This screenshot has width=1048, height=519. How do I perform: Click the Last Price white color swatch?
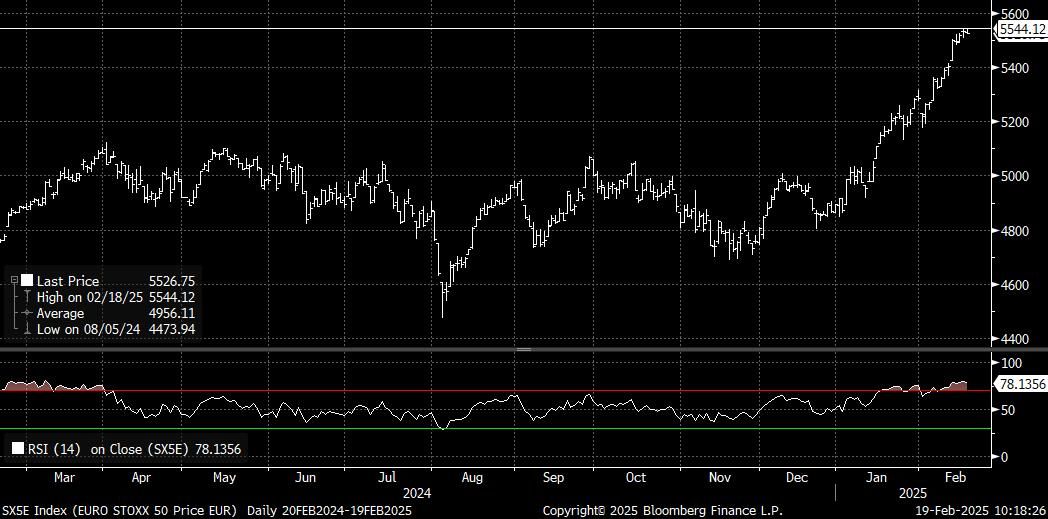(27, 282)
